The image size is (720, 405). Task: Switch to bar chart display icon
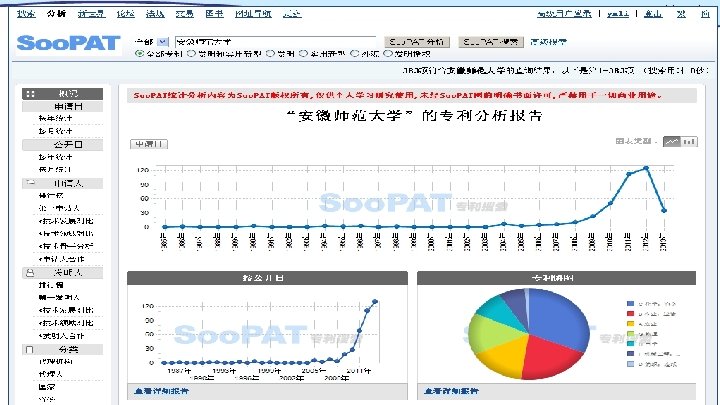[689, 141]
